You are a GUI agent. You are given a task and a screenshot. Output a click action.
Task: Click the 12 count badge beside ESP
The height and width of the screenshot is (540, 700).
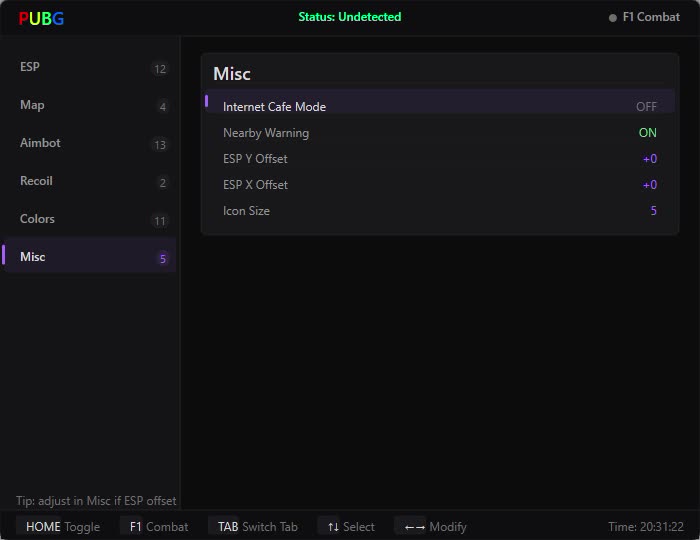tap(160, 69)
